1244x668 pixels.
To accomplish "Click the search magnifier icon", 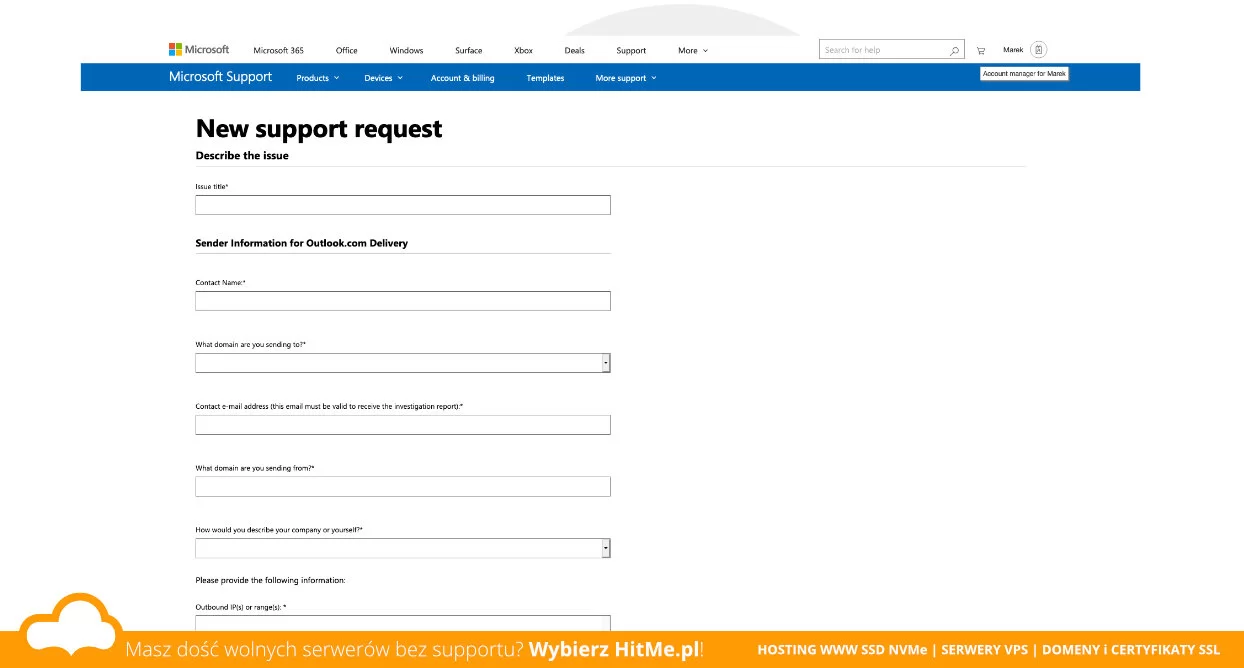I will (955, 50).
